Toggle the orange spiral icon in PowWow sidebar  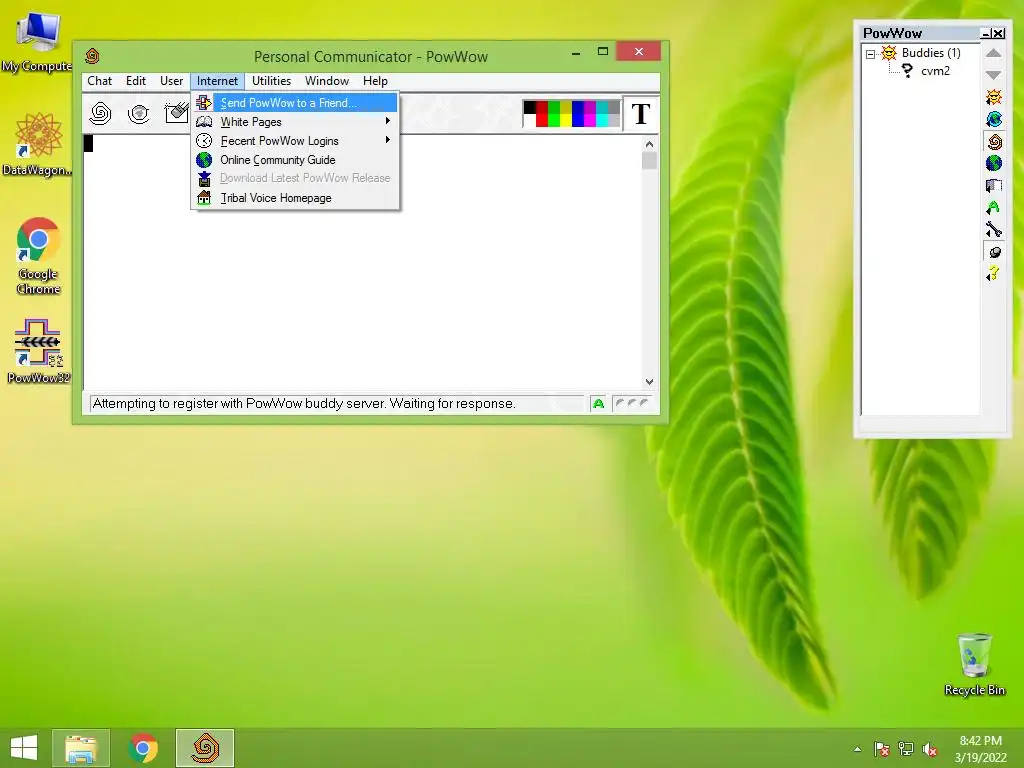coord(994,141)
